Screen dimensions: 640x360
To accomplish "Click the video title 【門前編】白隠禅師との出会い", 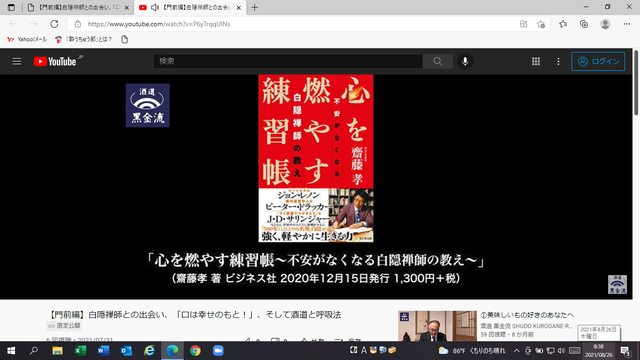I will coord(195,315).
